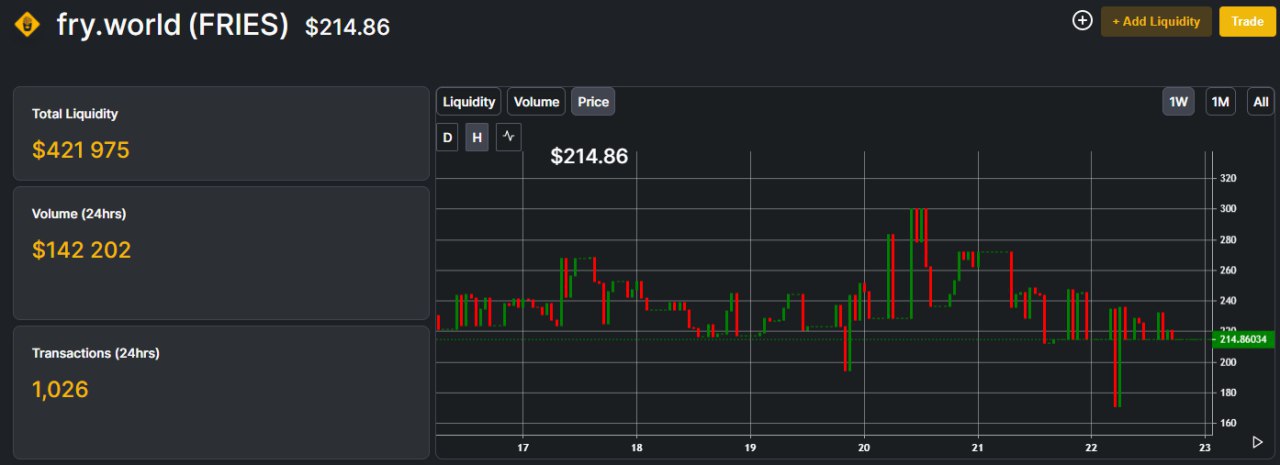Click the green 214.86034 price label

tap(1244, 340)
